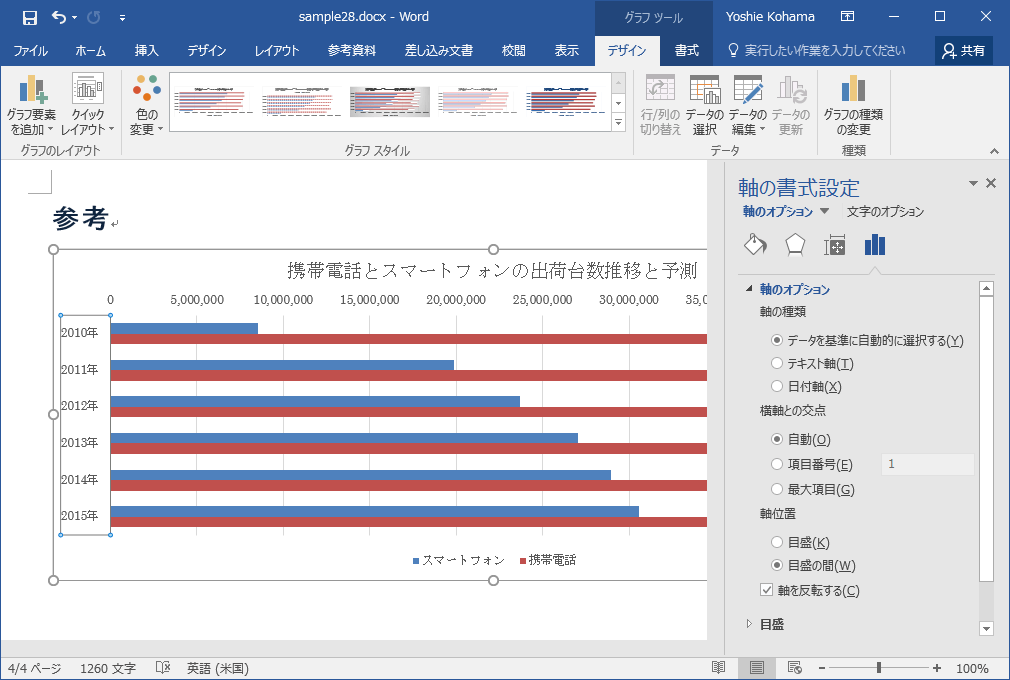Viewport: 1010px width, 680px height.
Task: Select the 最大項目 radio button
Action: [x=777, y=489]
